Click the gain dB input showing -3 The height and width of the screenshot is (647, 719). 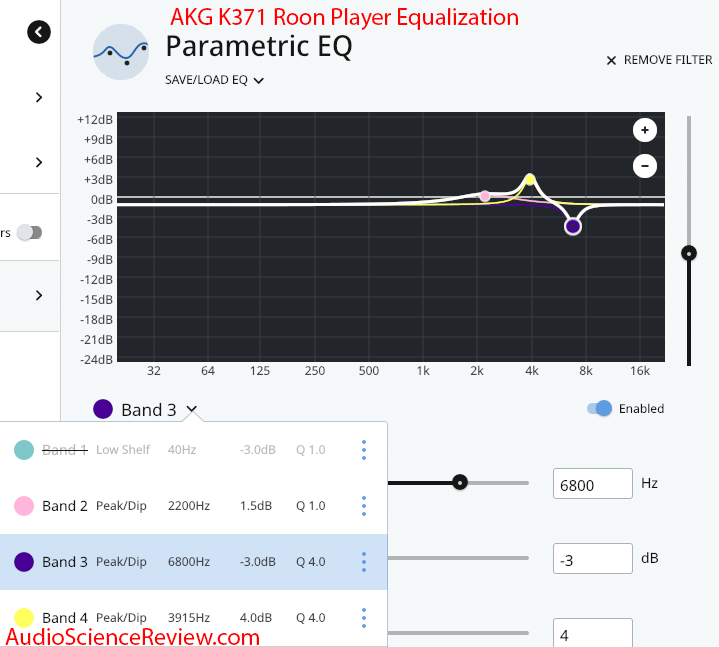(x=592, y=559)
